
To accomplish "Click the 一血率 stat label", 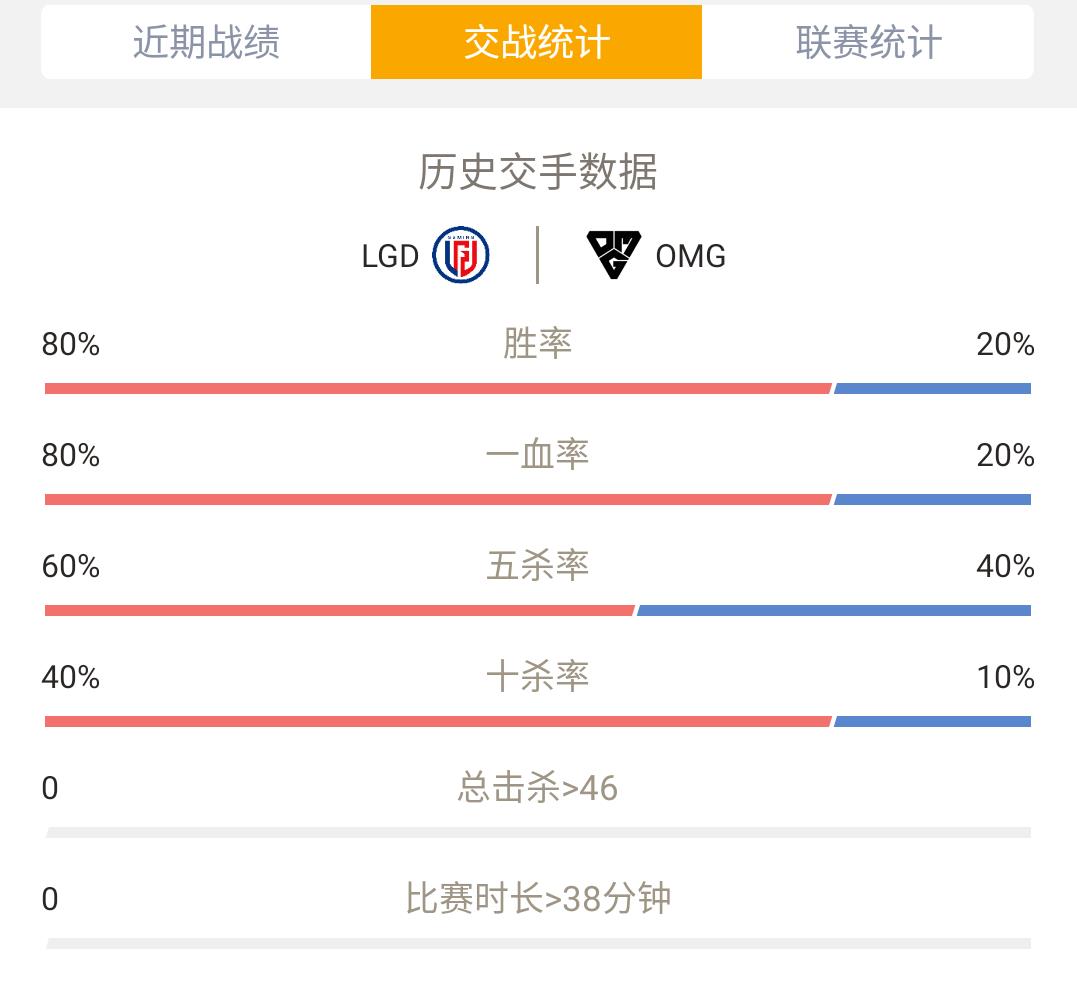I will 538,455.
